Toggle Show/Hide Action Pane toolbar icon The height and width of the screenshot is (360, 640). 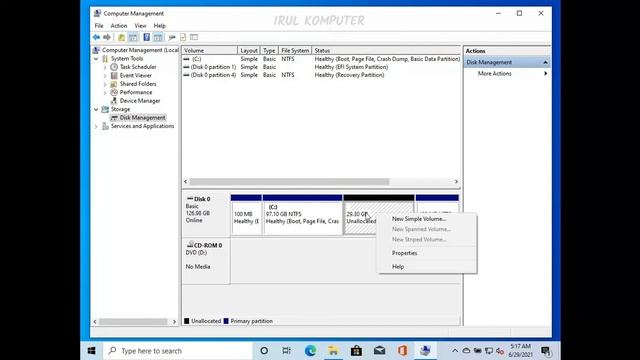click(158, 37)
